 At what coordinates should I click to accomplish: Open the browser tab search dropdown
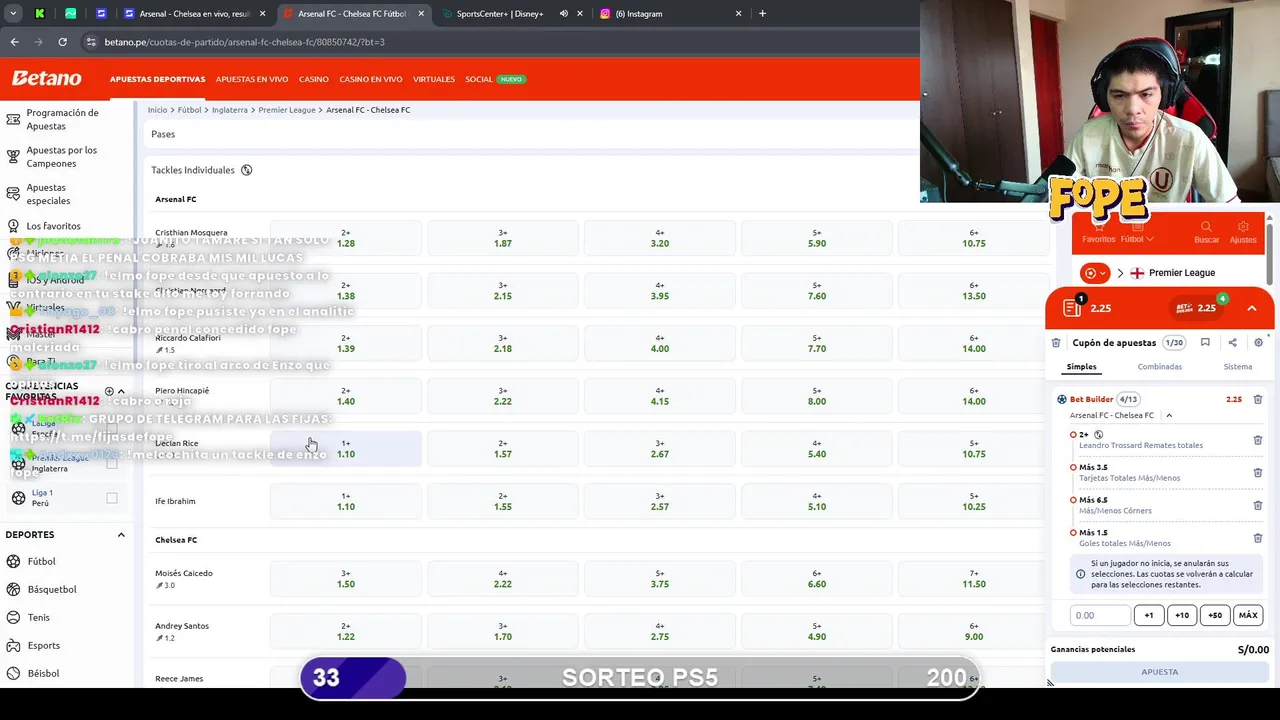click(13, 14)
